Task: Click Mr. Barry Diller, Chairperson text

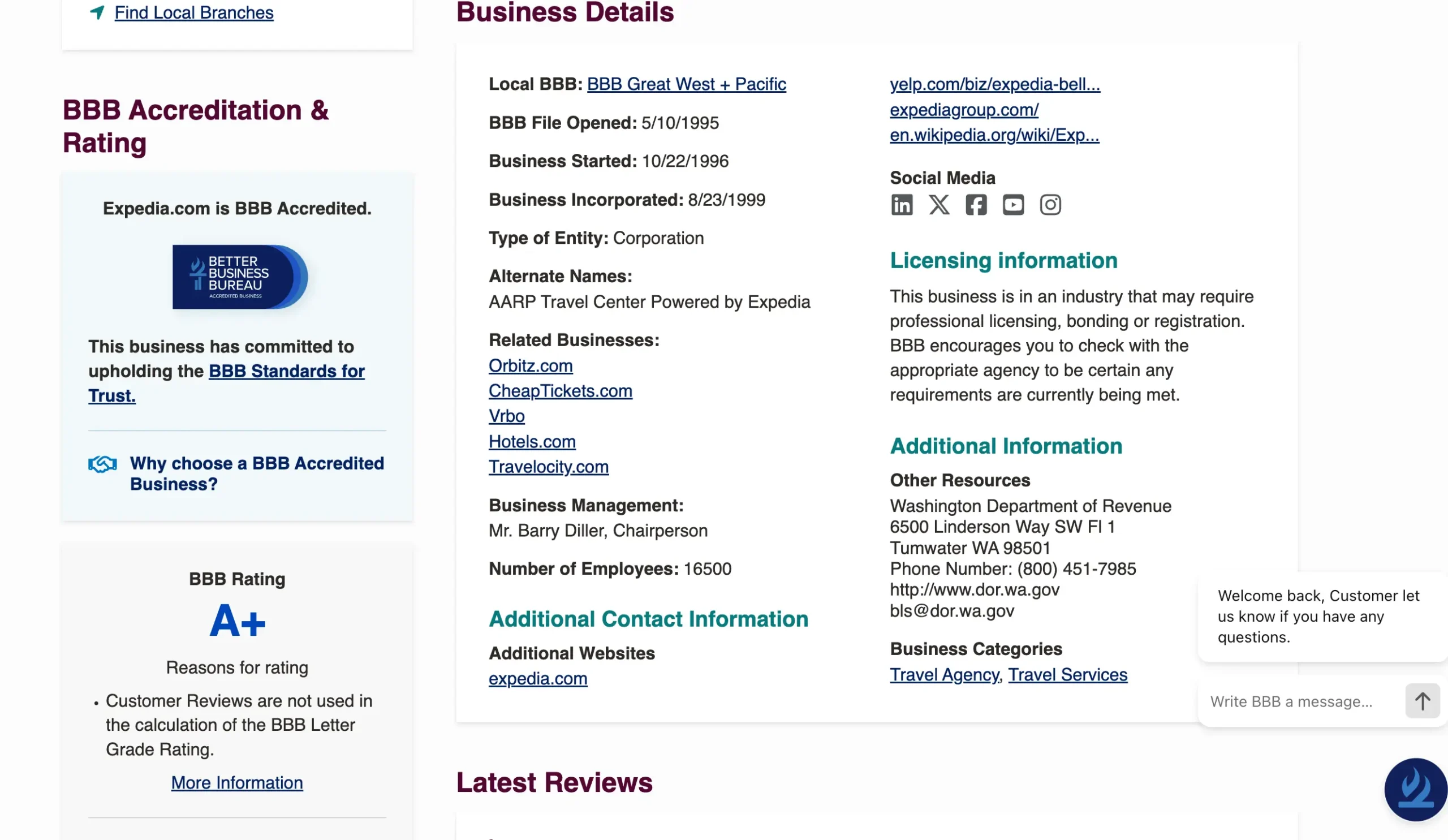Action: [598, 531]
